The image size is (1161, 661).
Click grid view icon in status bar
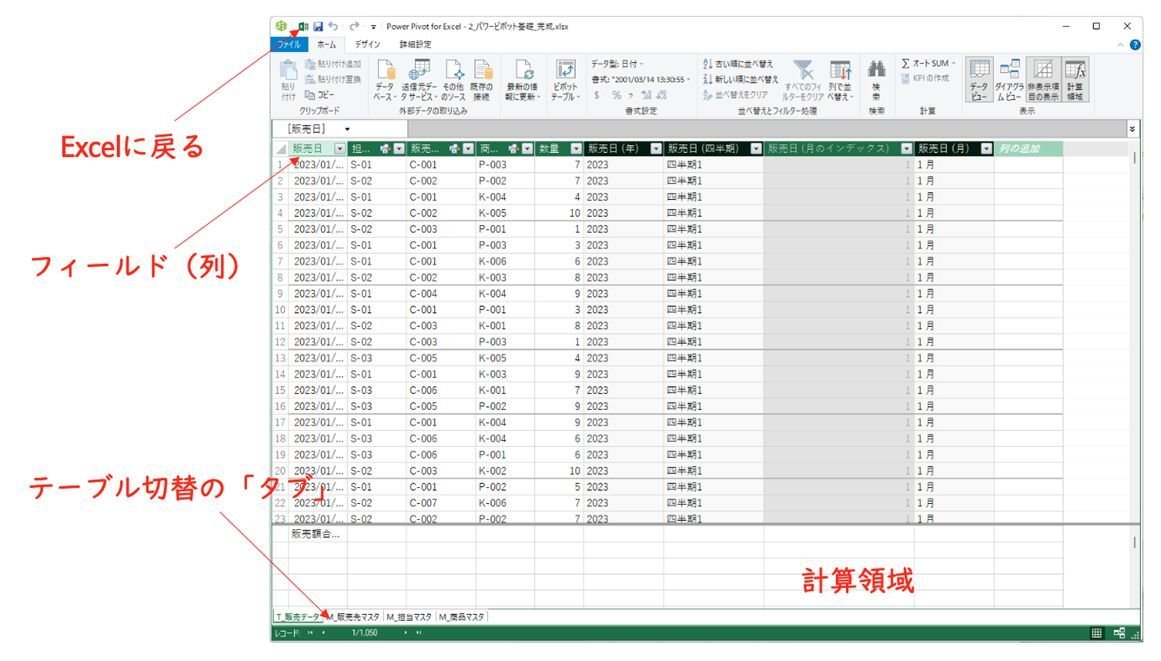point(1097,634)
